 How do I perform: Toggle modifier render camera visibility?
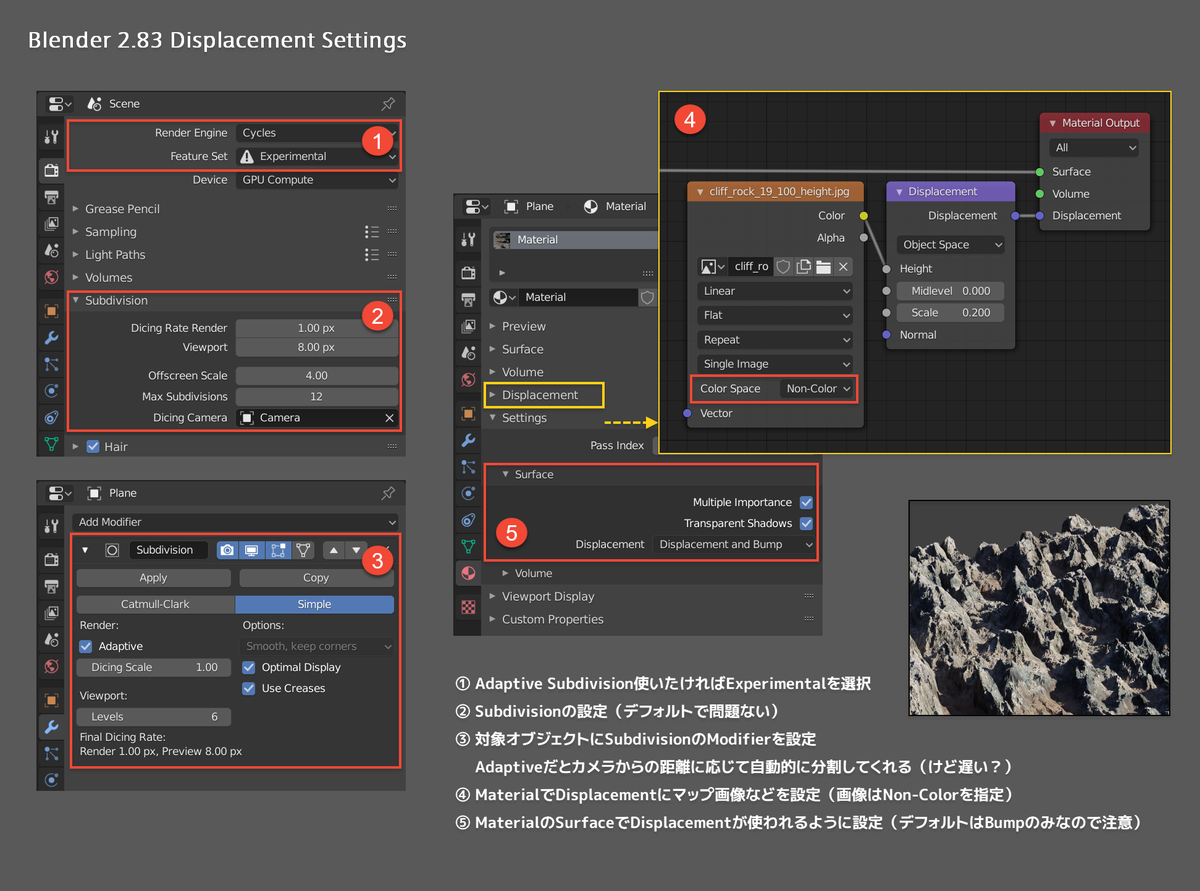[x=228, y=550]
